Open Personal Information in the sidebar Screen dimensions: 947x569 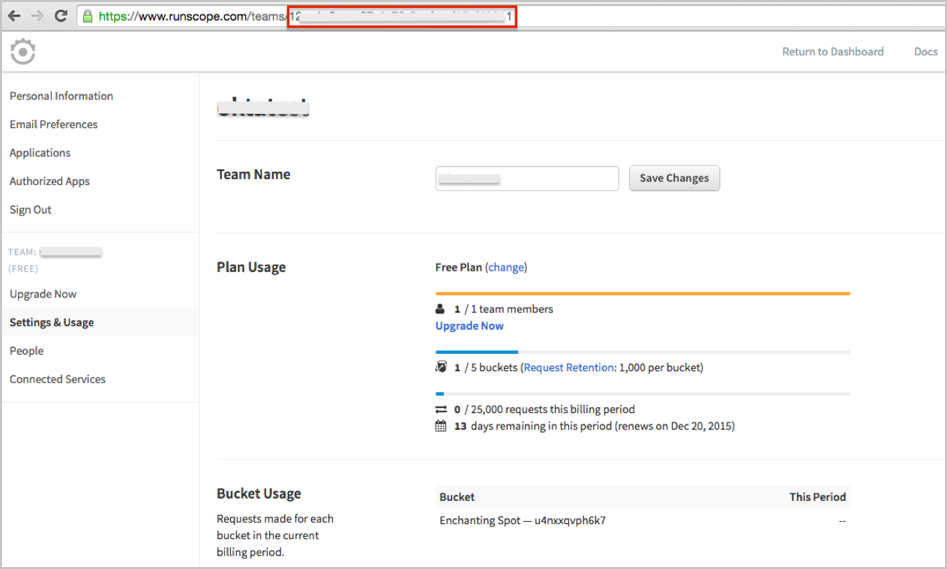coord(61,96)
